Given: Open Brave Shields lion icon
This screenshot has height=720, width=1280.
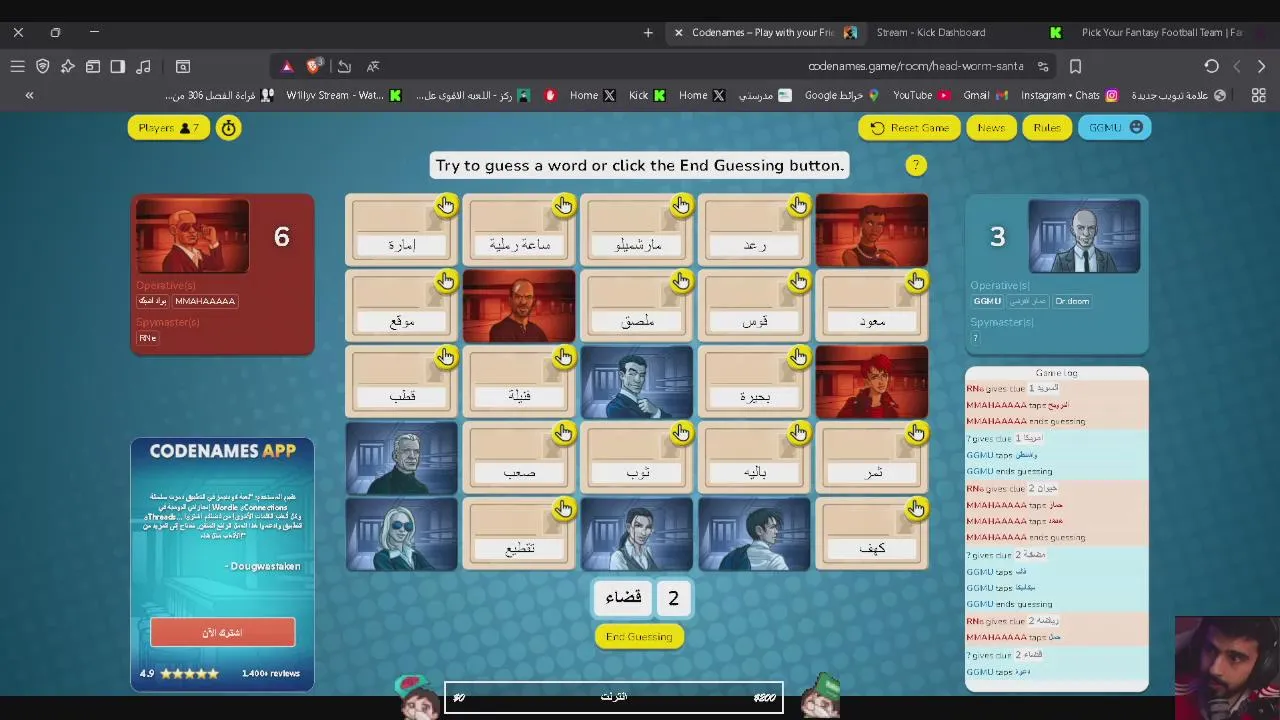Looking at the screenshot, I should point(313,66).
